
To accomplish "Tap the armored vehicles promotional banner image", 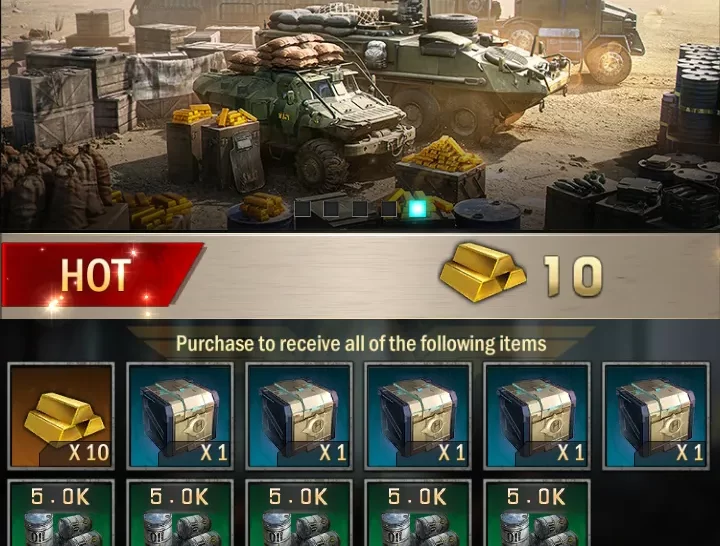I will point(360,115).
